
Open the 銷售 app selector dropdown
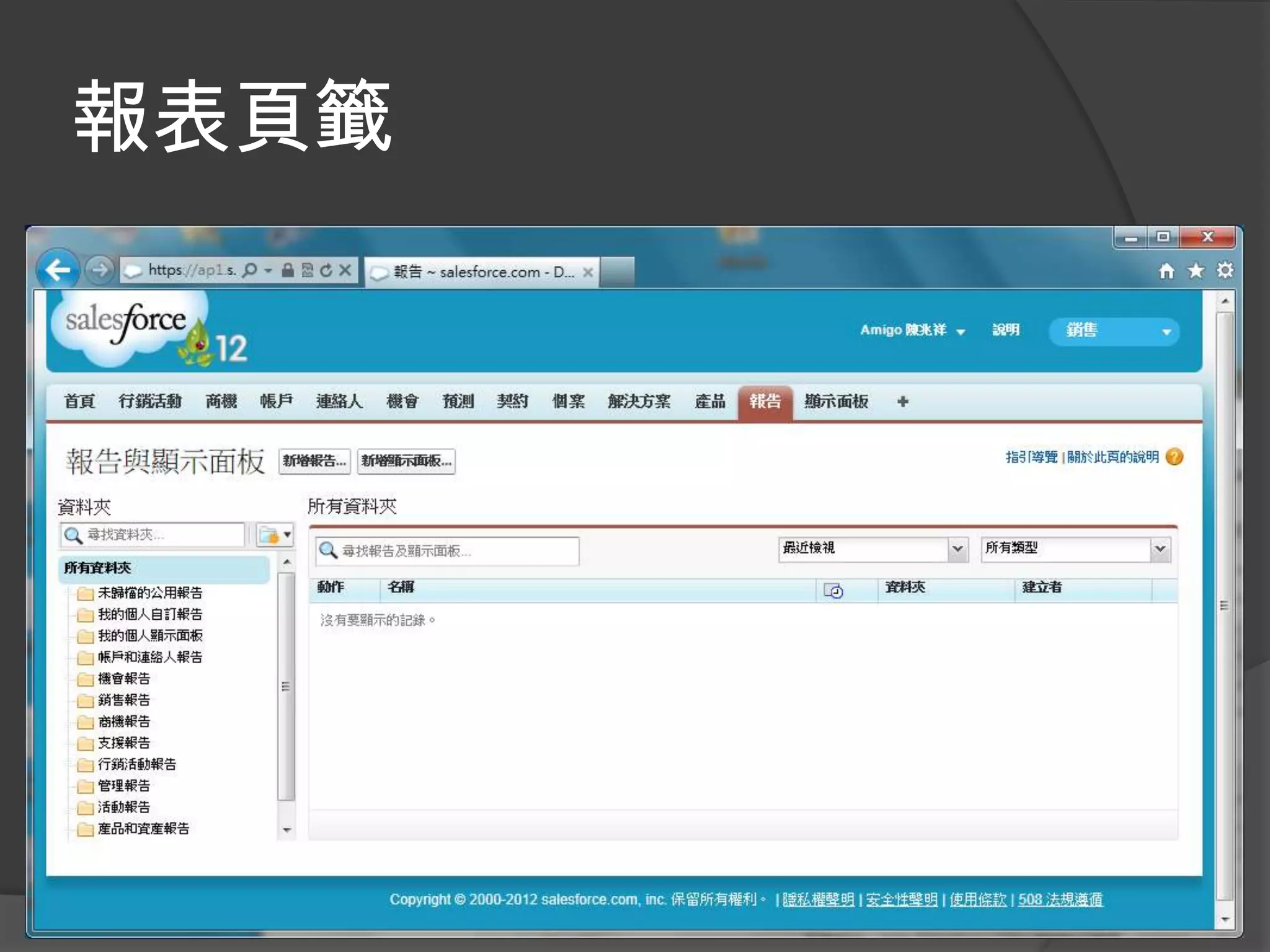pos(1114,331)
